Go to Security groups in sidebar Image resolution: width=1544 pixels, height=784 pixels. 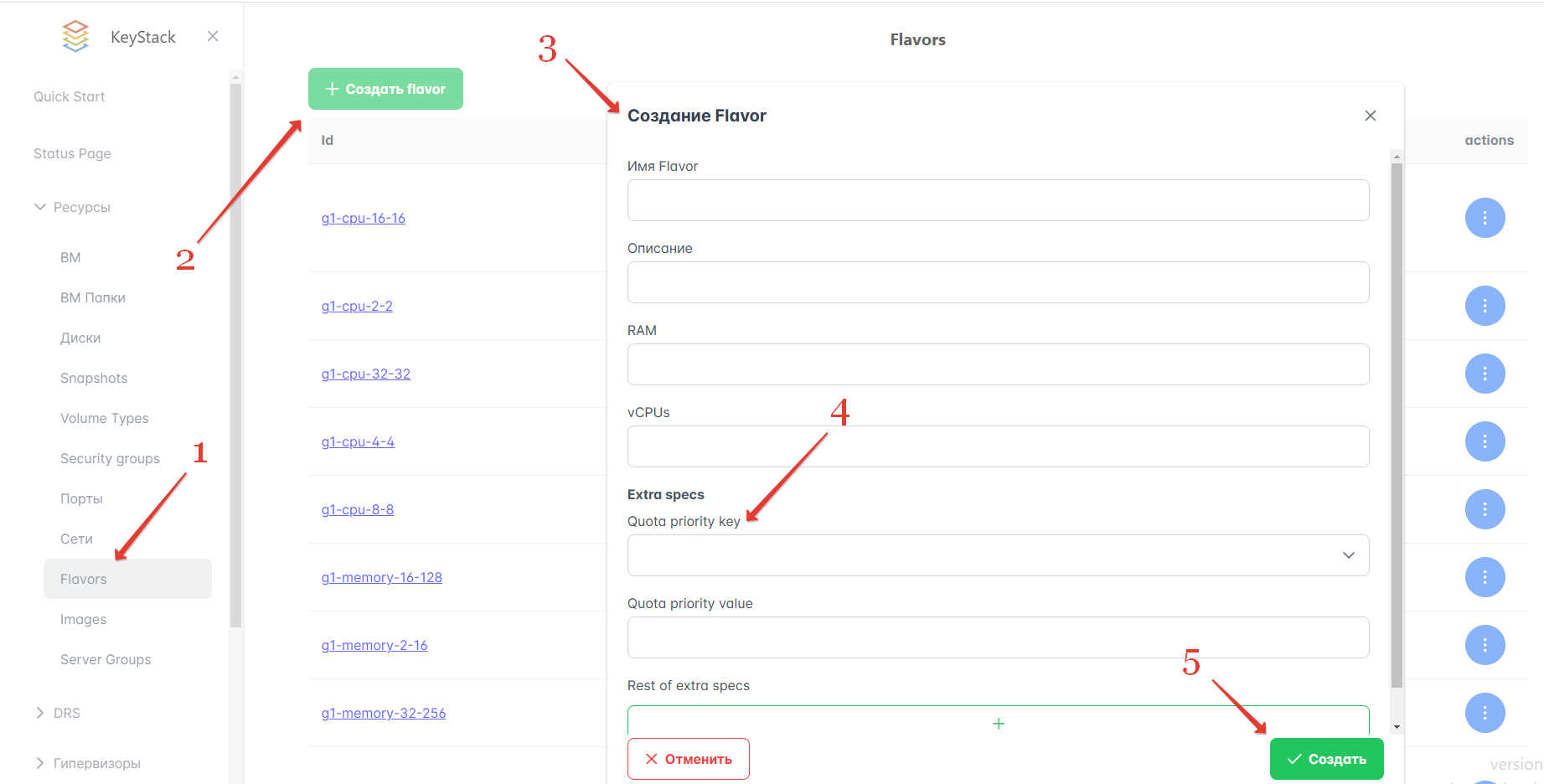tap(110, 458)
